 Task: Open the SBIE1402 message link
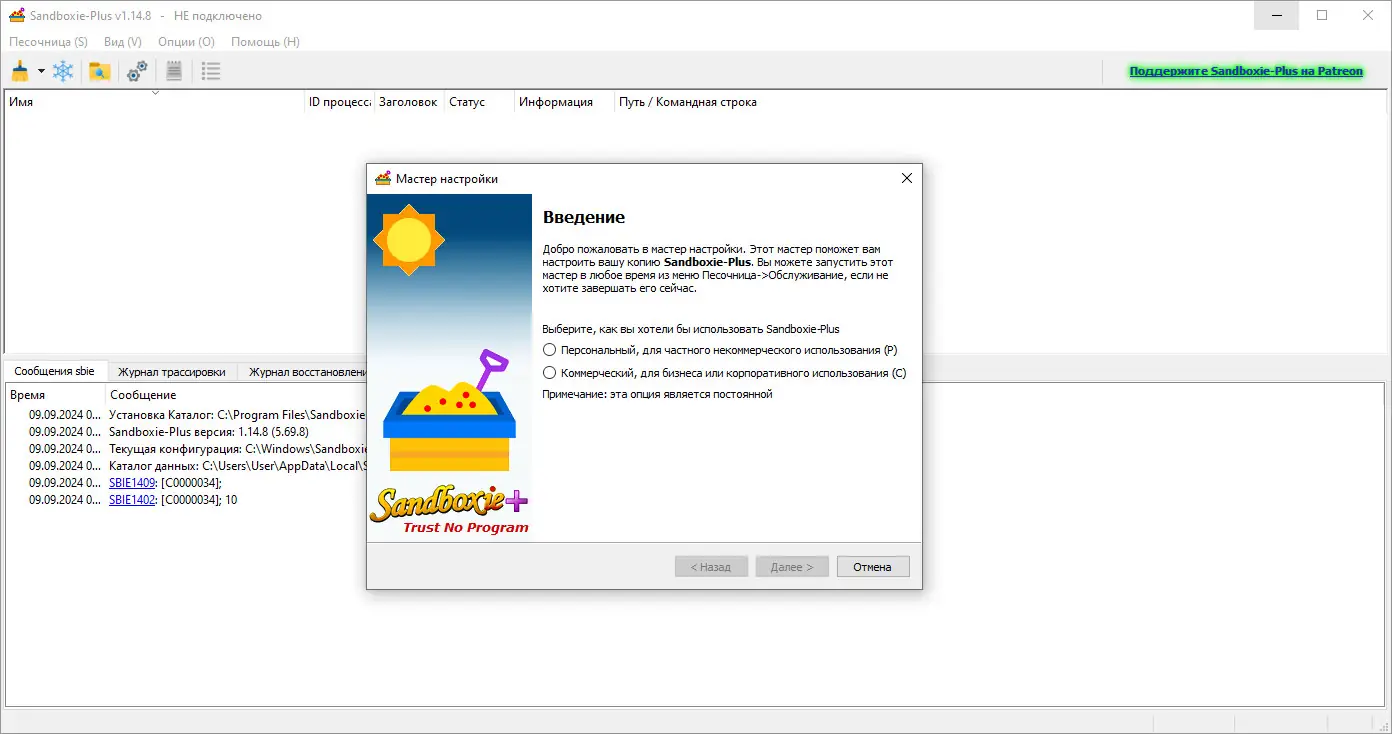coord(132,500)
